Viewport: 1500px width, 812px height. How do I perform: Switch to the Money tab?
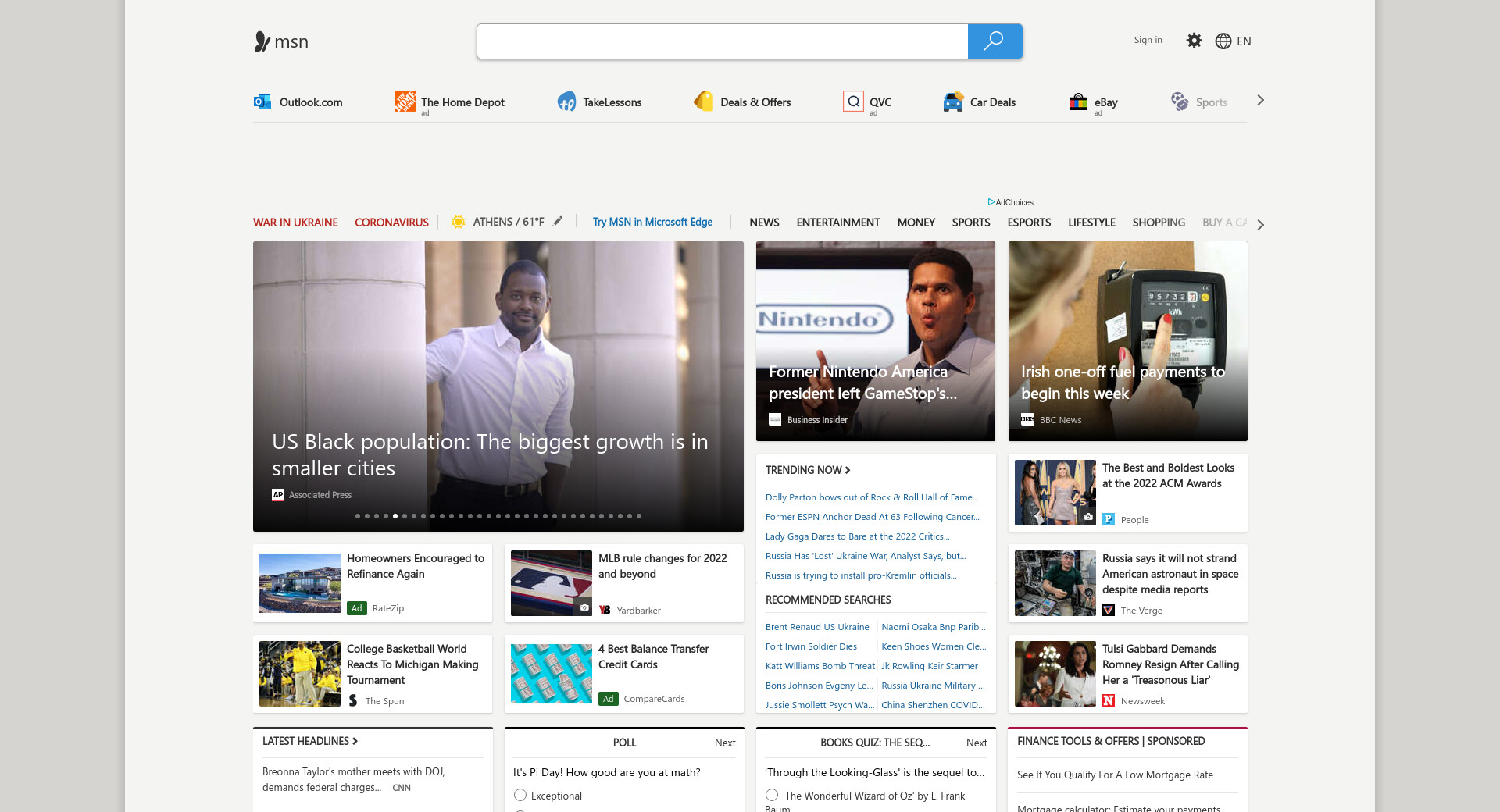tap(916, 223)
